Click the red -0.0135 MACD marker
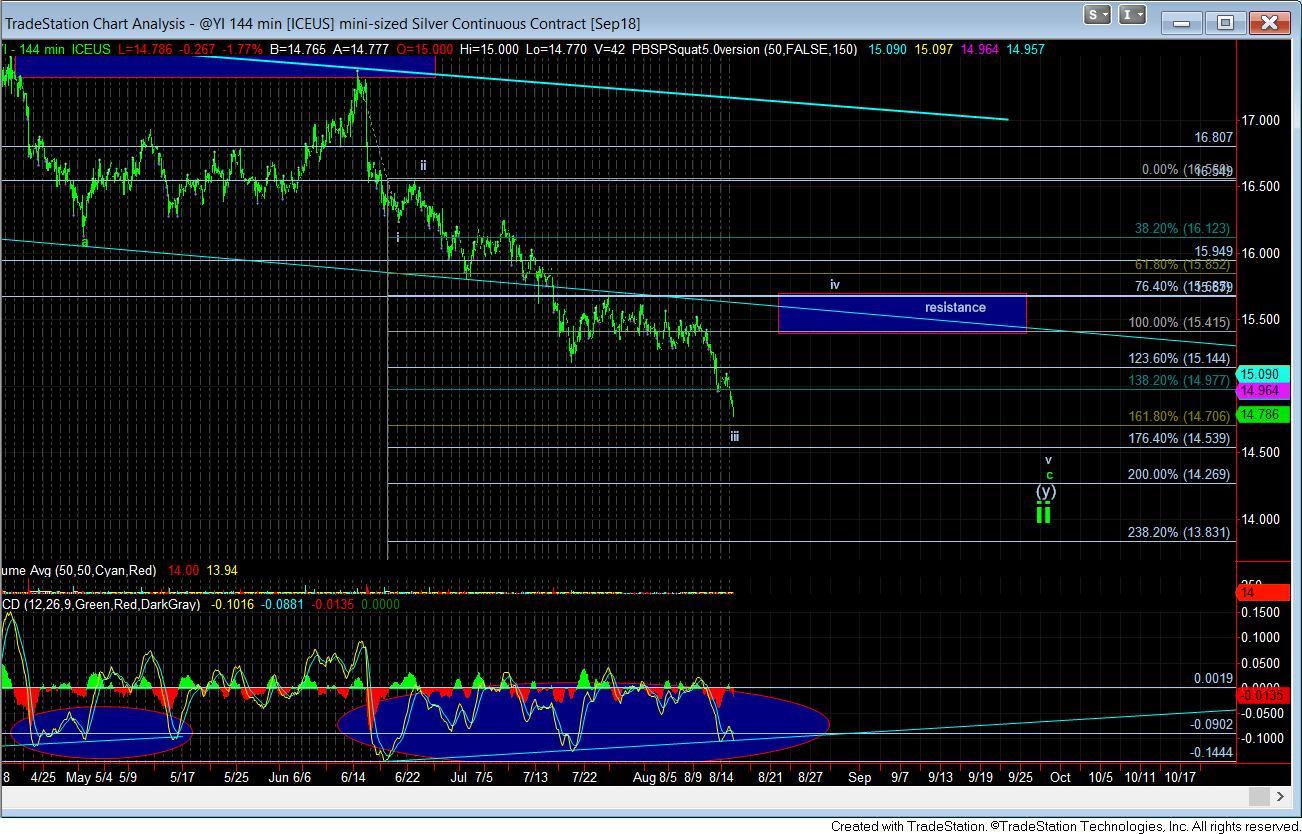Viewport: 1302px width, 834px height. pos(1261,695)
